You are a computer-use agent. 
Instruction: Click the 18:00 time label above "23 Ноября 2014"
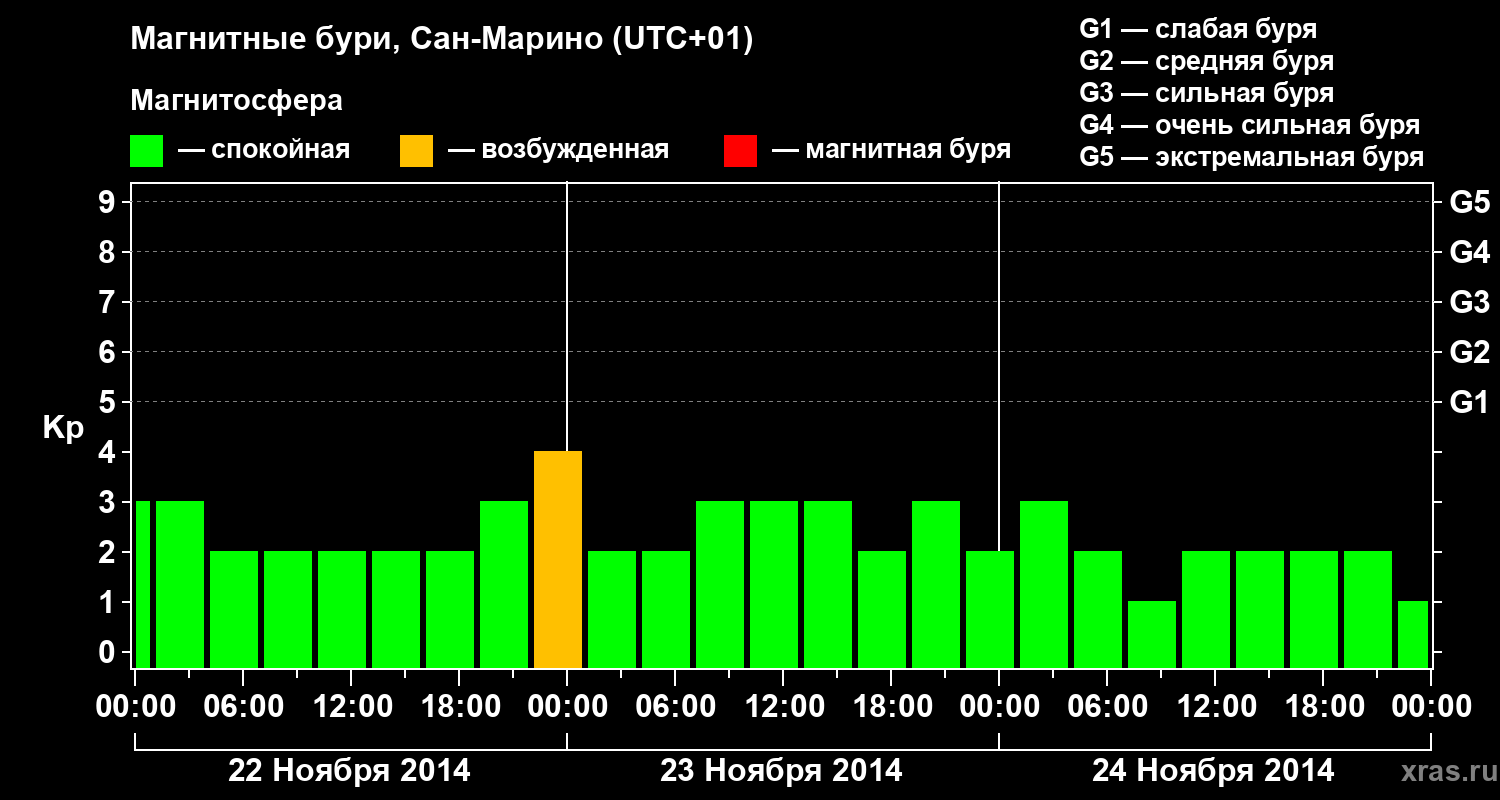pyautogui.click(x=891, y=707)
